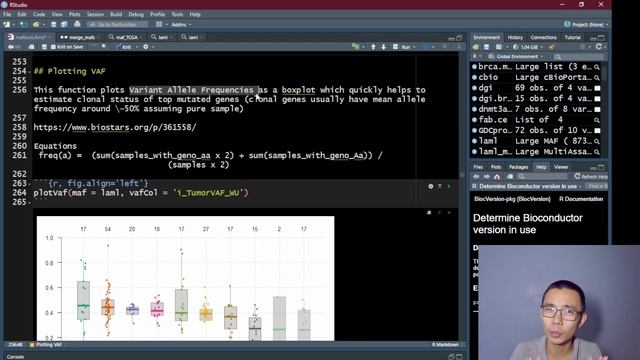Clear environment objects broom icon
Image resolution: width=640 pixels, height=360 pixels.
pos(552,47)
